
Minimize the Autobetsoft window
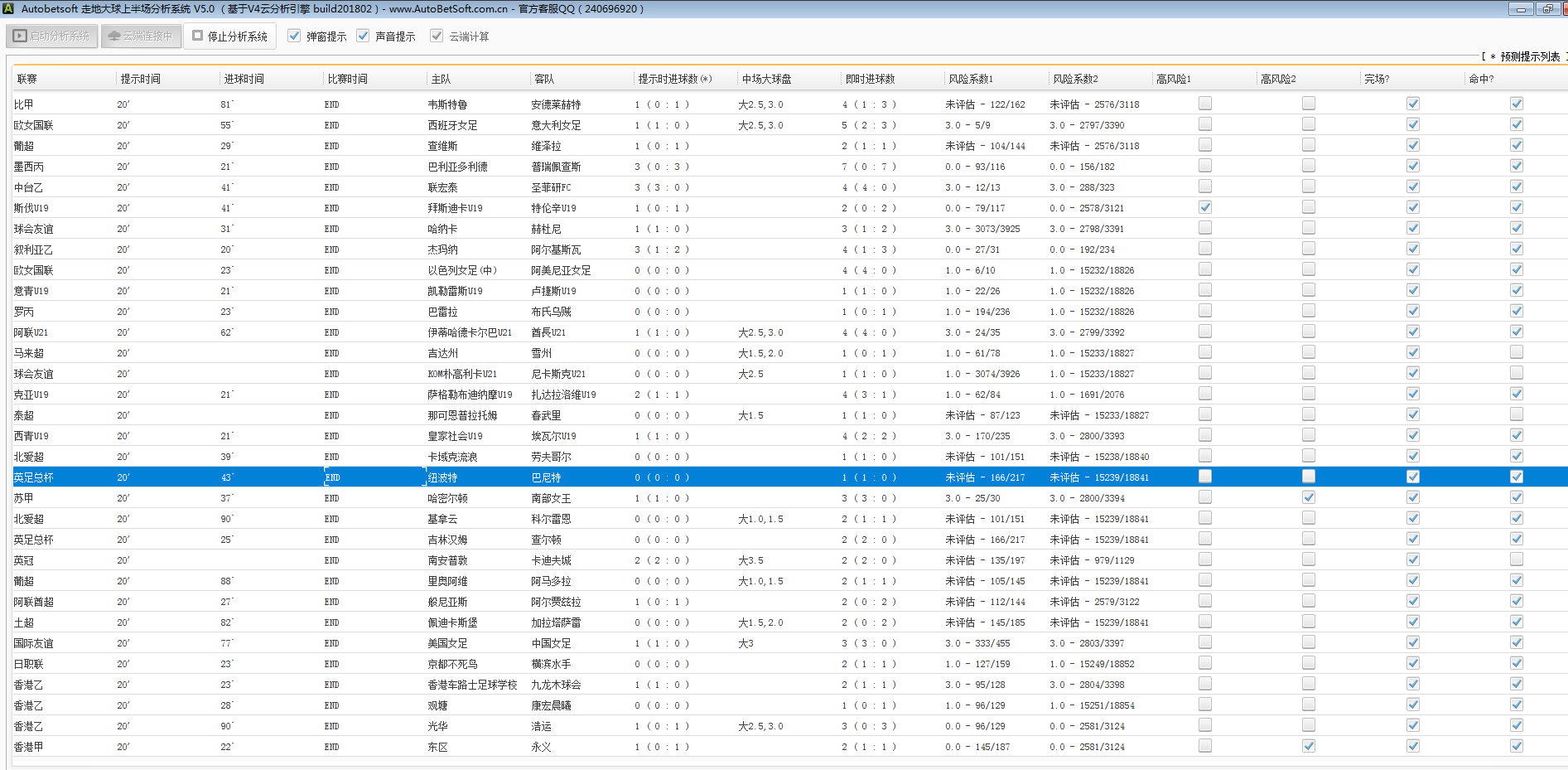(1520, 9)
